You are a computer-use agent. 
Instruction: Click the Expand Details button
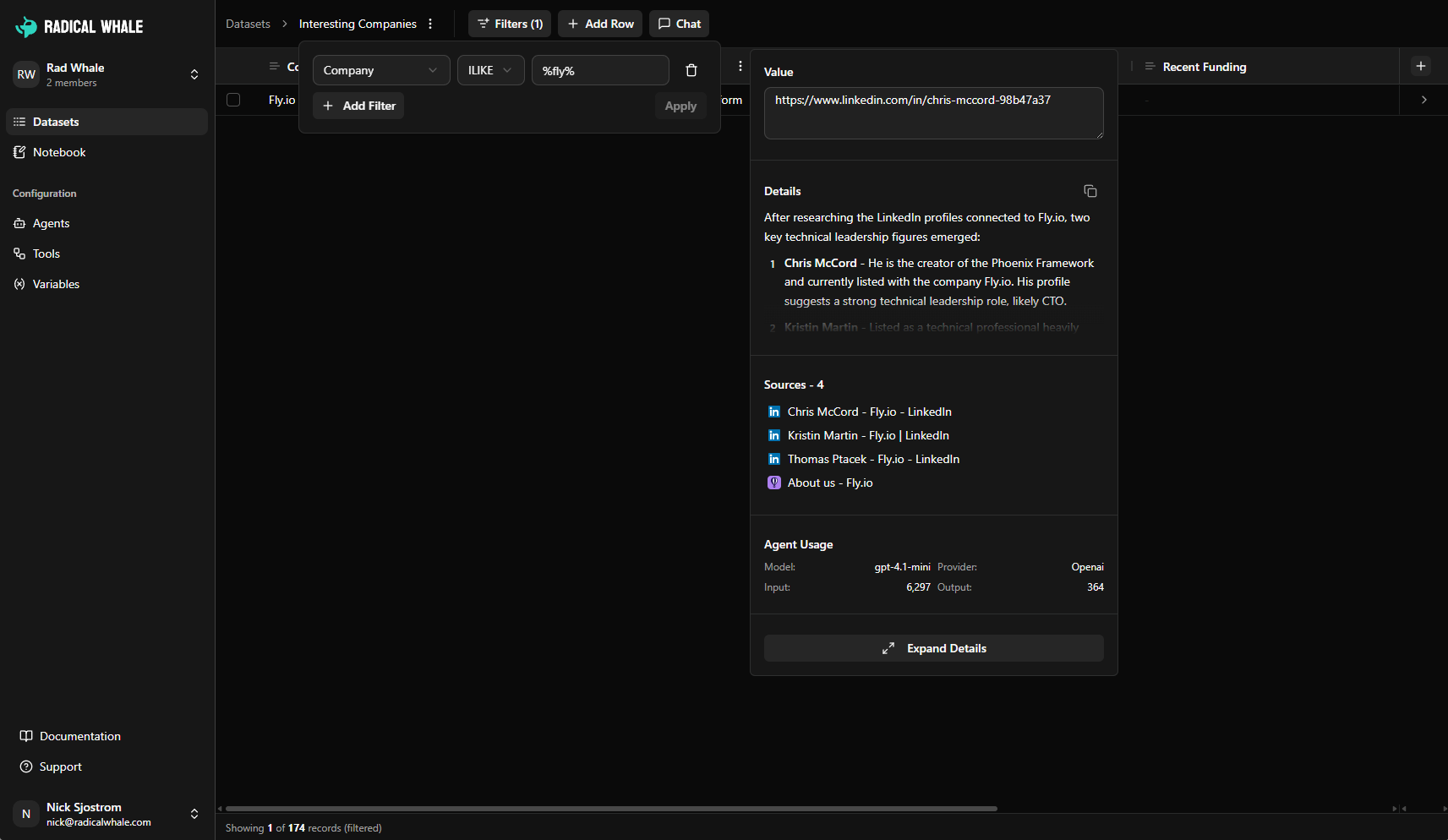pos(933,648)
